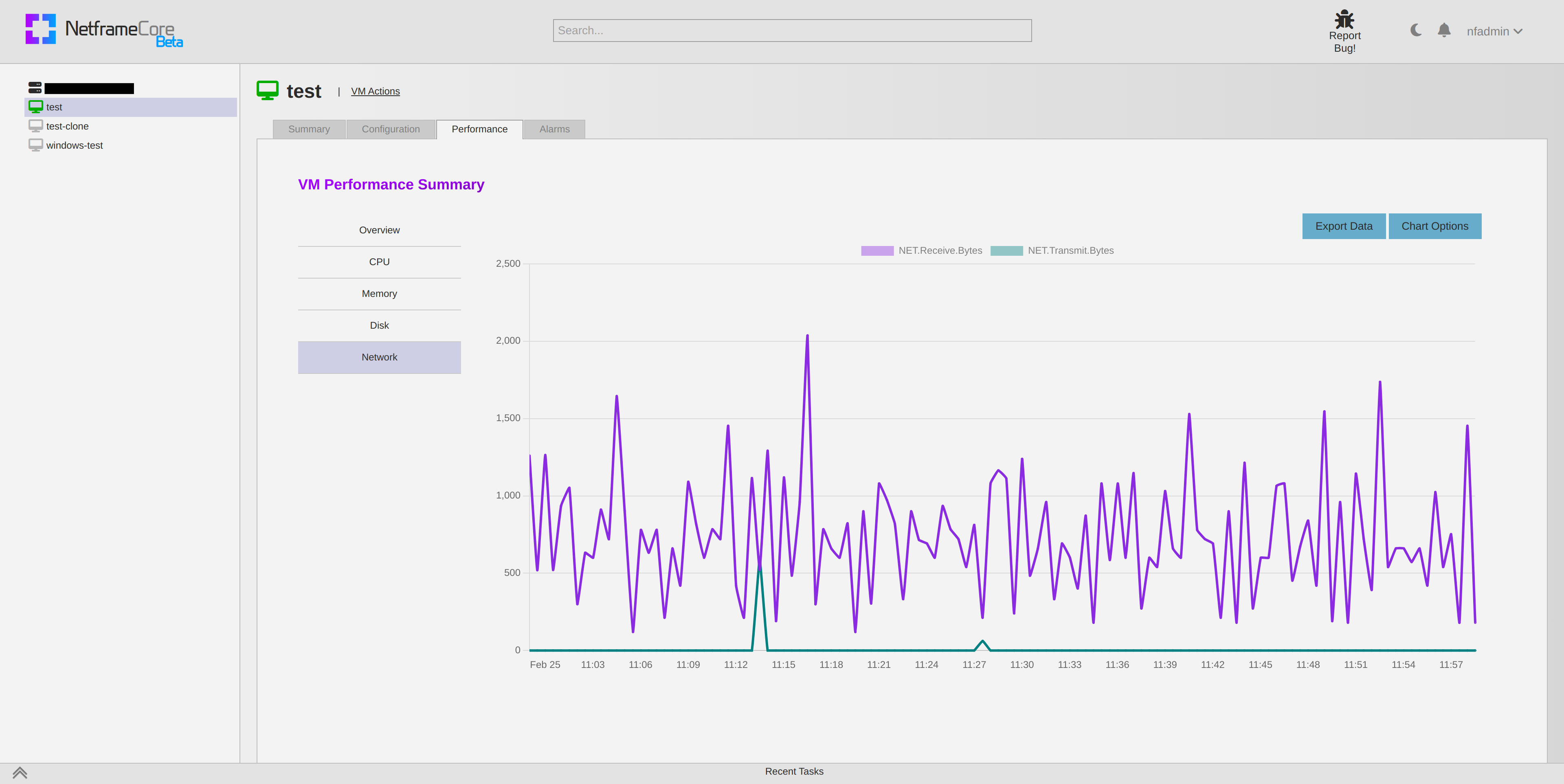The height and width of the screenshot is (784, 1564).
Task: Open notifications bell icon
Action: [1444, 31]
